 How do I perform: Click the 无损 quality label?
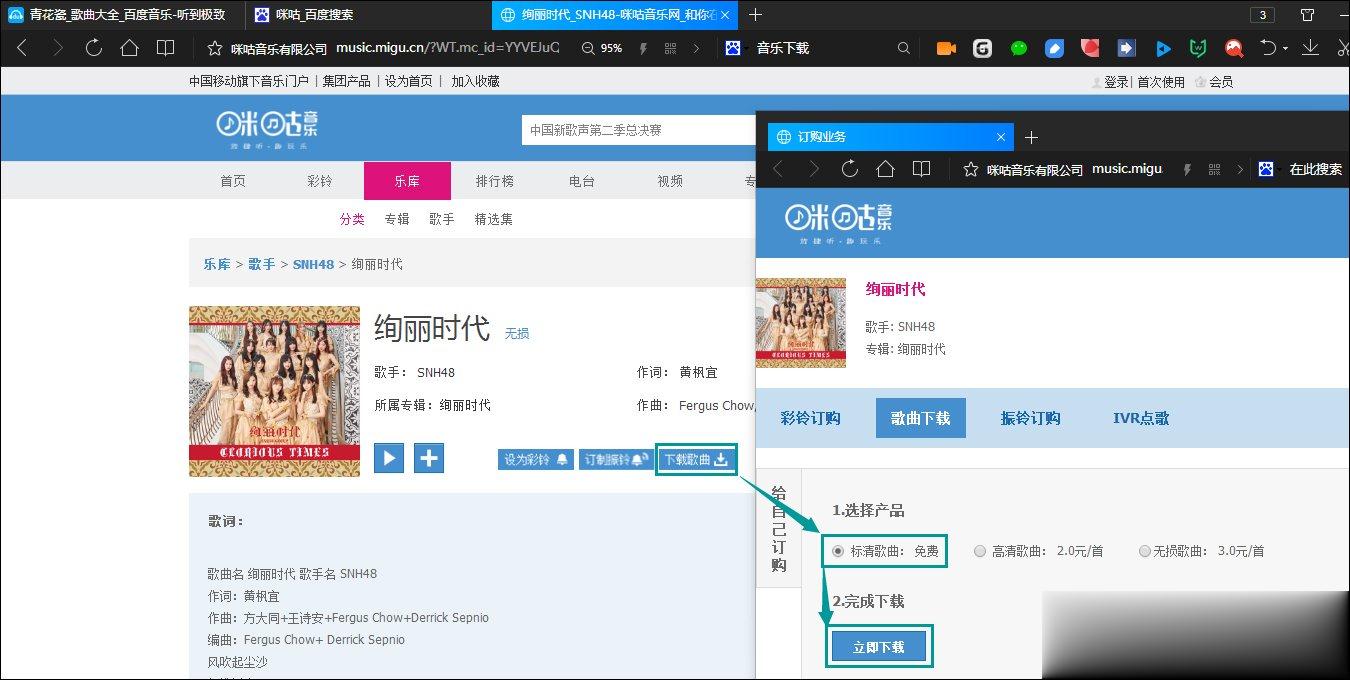tap(517, 333)
